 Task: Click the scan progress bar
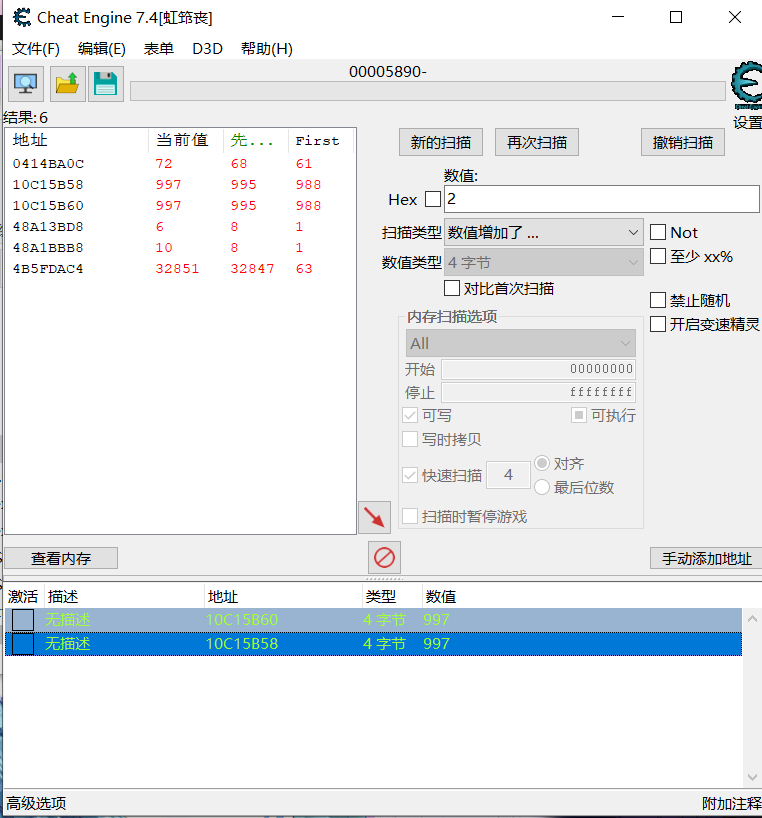tap(428, 91)
